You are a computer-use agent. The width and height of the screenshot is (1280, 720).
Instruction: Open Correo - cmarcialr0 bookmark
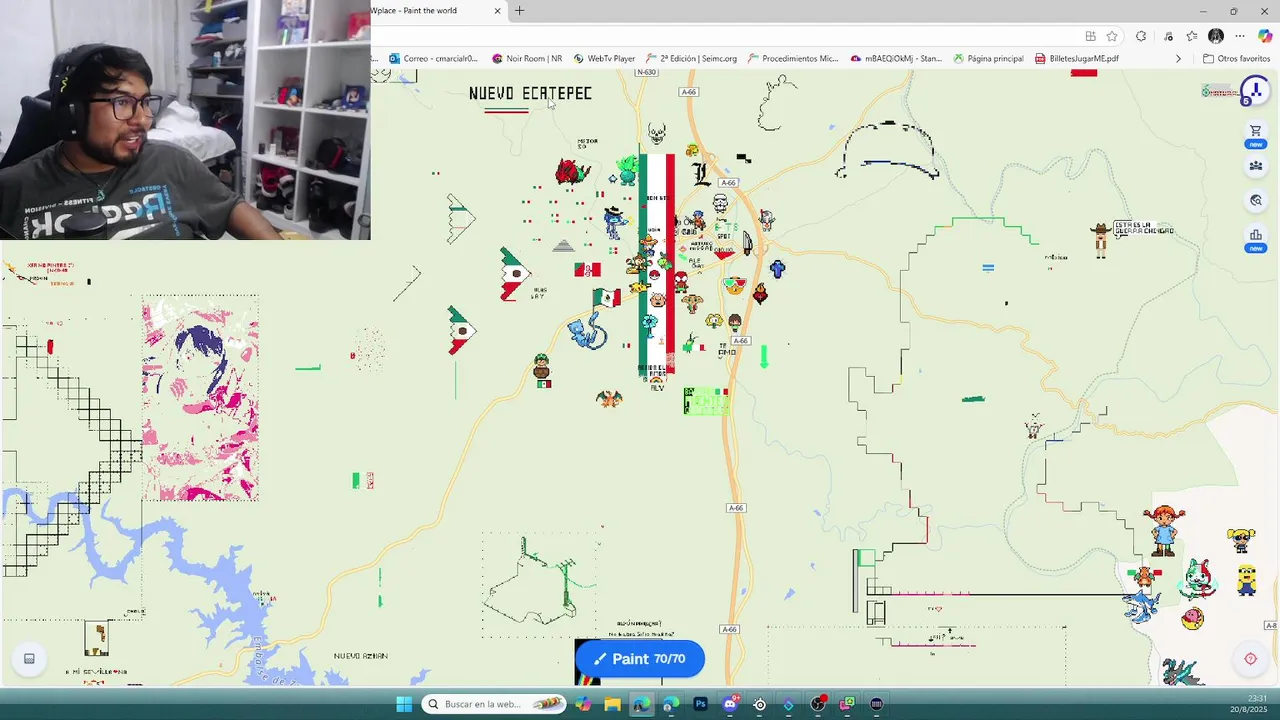pos(434,58)
